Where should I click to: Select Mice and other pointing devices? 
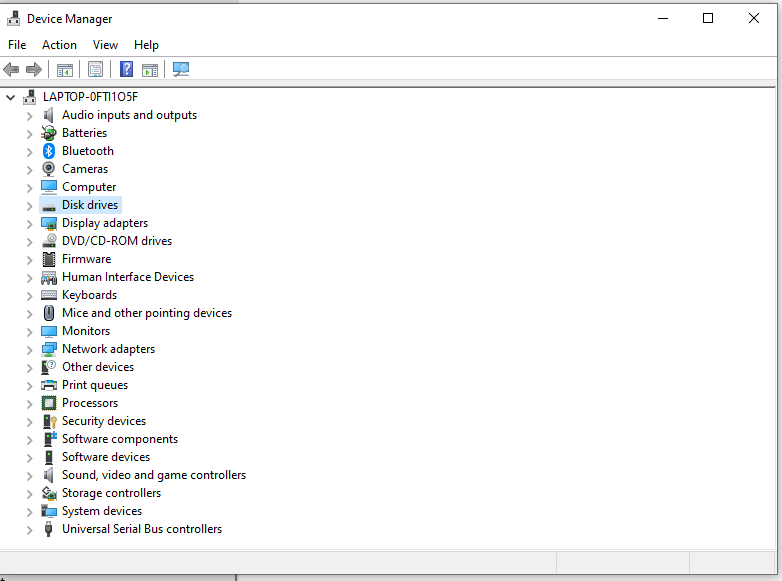pos(147,313)
